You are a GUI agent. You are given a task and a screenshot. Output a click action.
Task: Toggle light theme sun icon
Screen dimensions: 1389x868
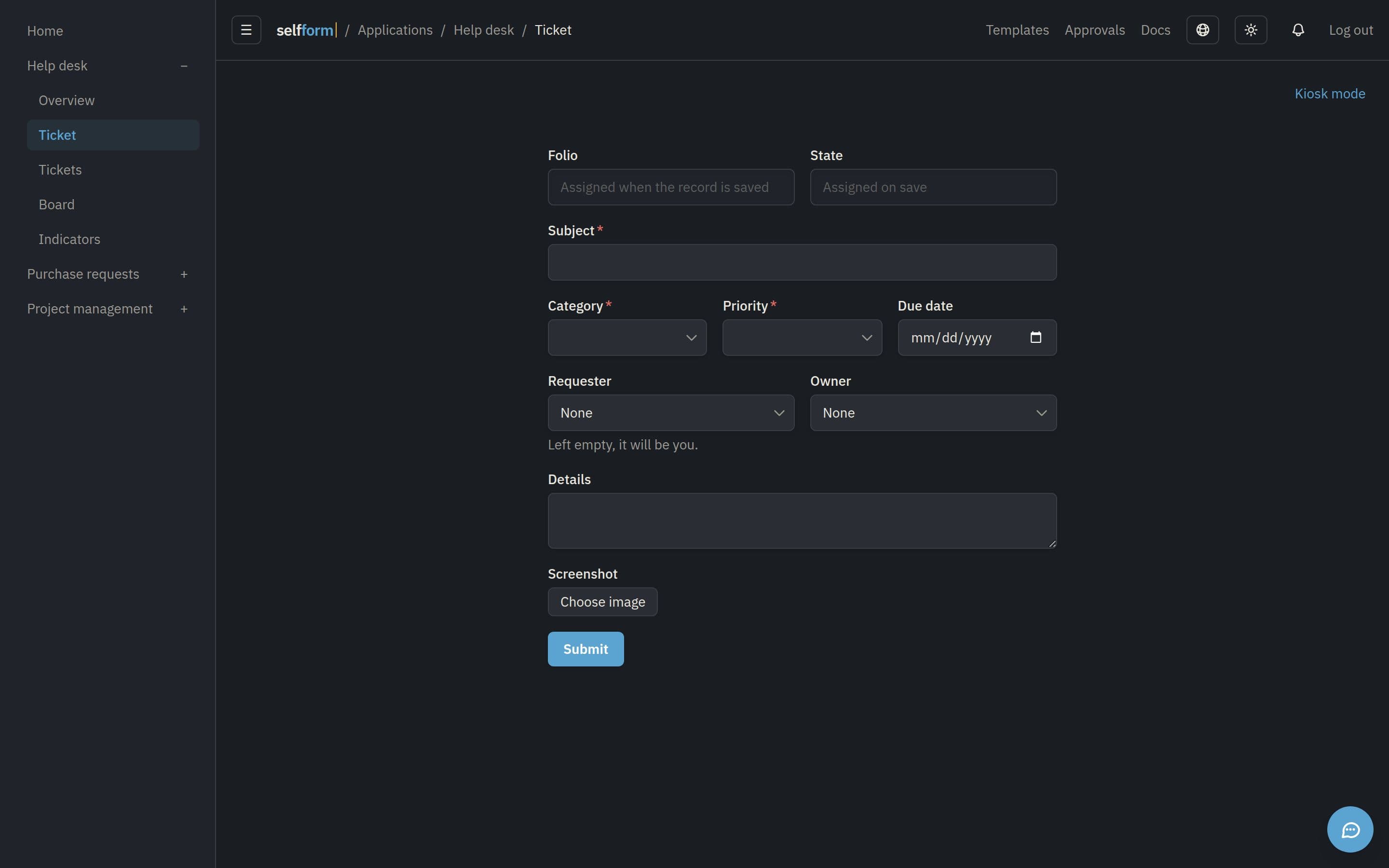[x=1251, y=30]
